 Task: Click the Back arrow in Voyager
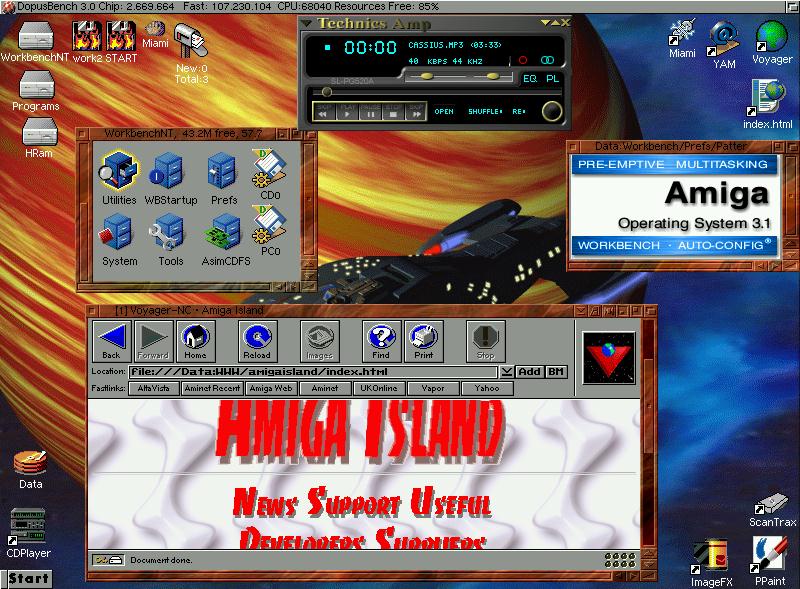click(111, 341)
